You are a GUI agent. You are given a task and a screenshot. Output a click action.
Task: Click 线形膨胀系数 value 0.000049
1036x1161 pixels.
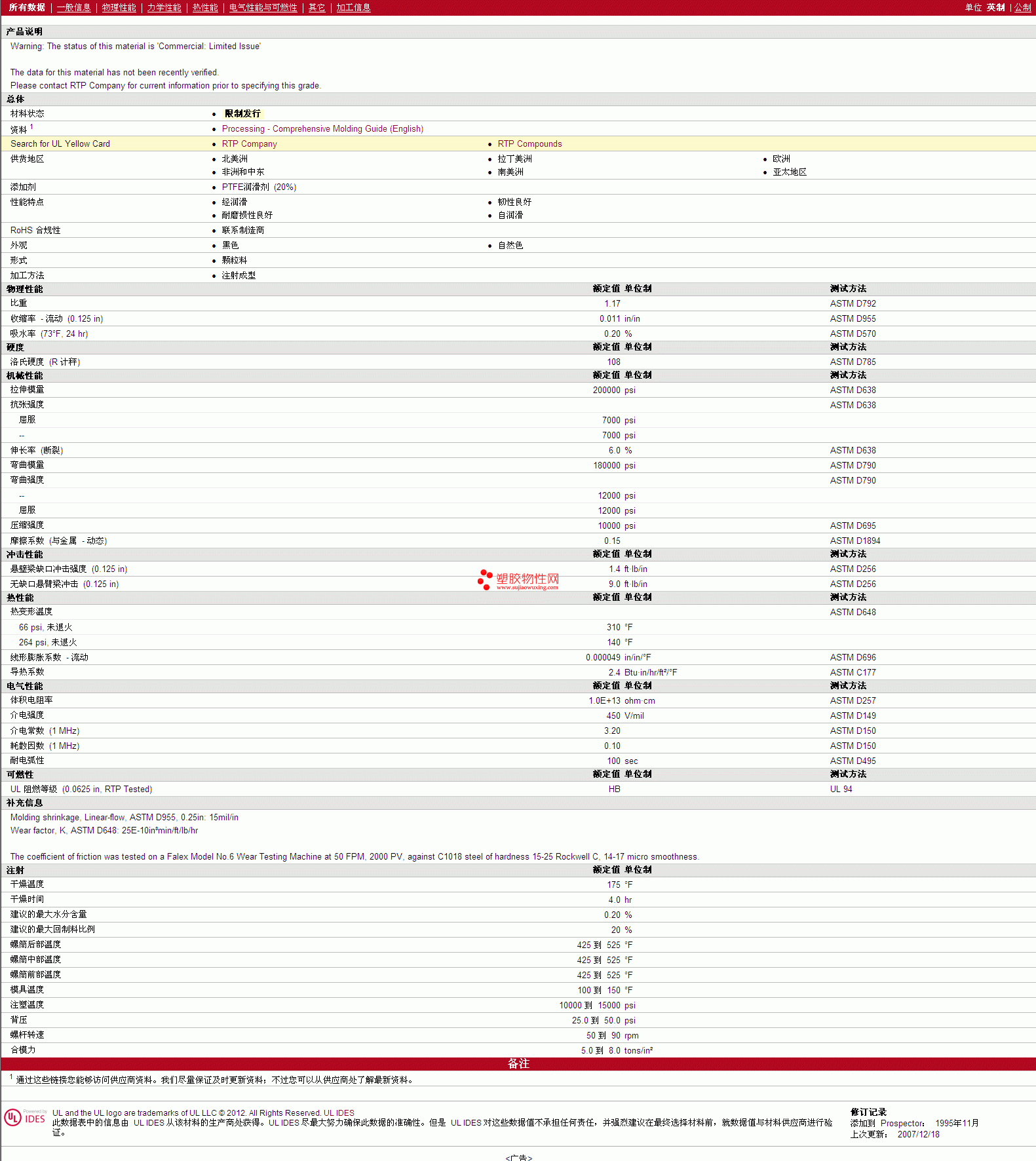click(x=603, y=658)
